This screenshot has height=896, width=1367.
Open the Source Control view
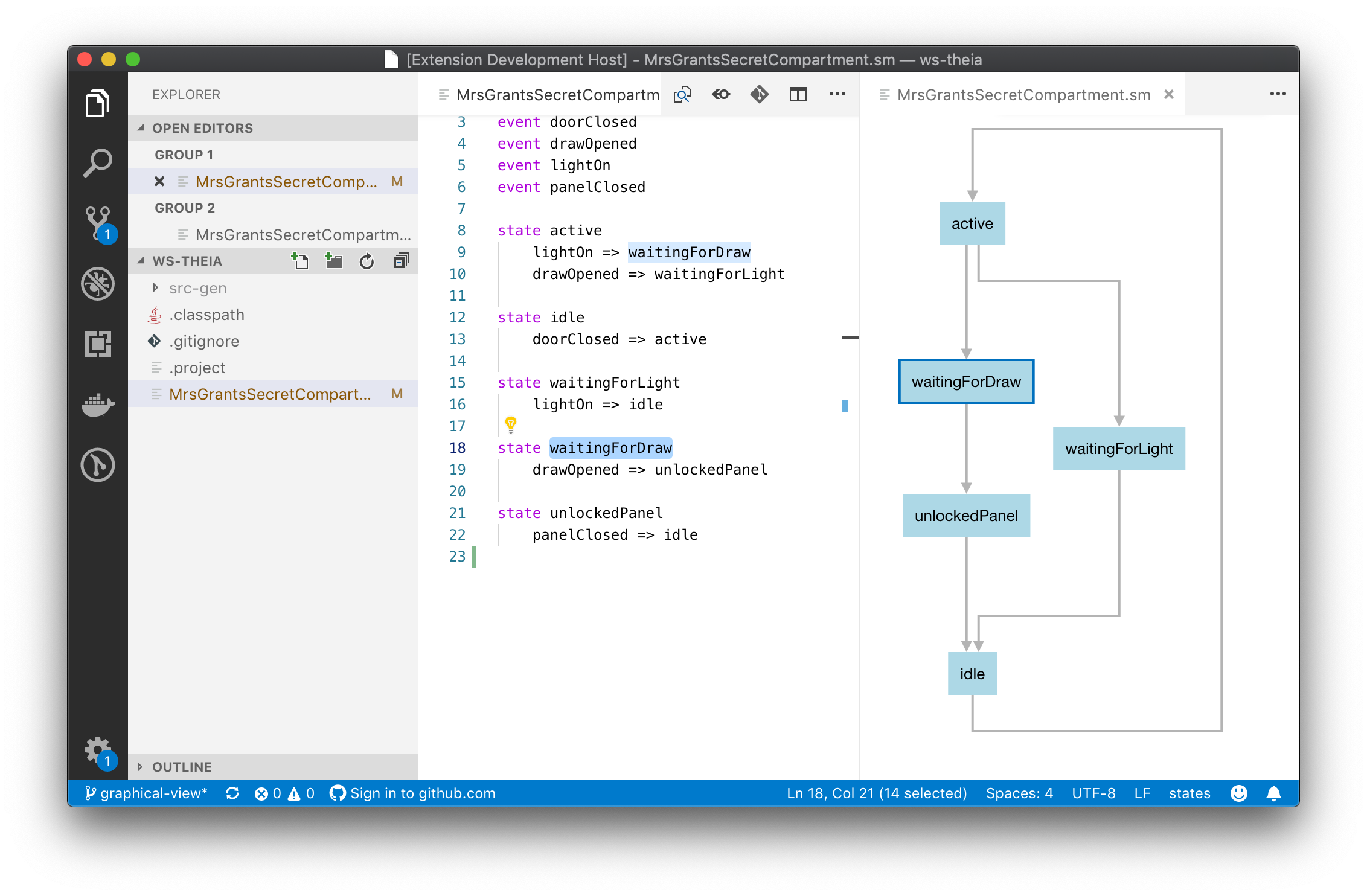[x=98, y=222]
